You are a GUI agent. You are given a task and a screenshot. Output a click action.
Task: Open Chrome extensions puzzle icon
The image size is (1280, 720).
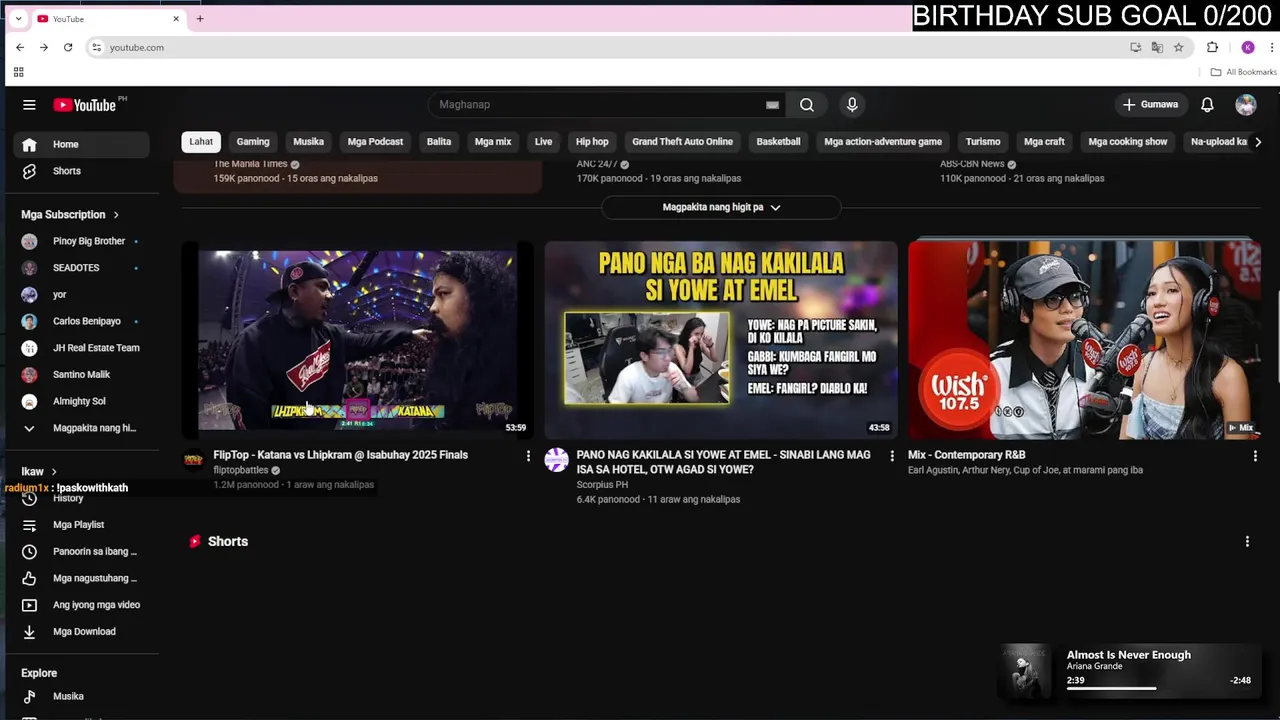(1212, 47)
